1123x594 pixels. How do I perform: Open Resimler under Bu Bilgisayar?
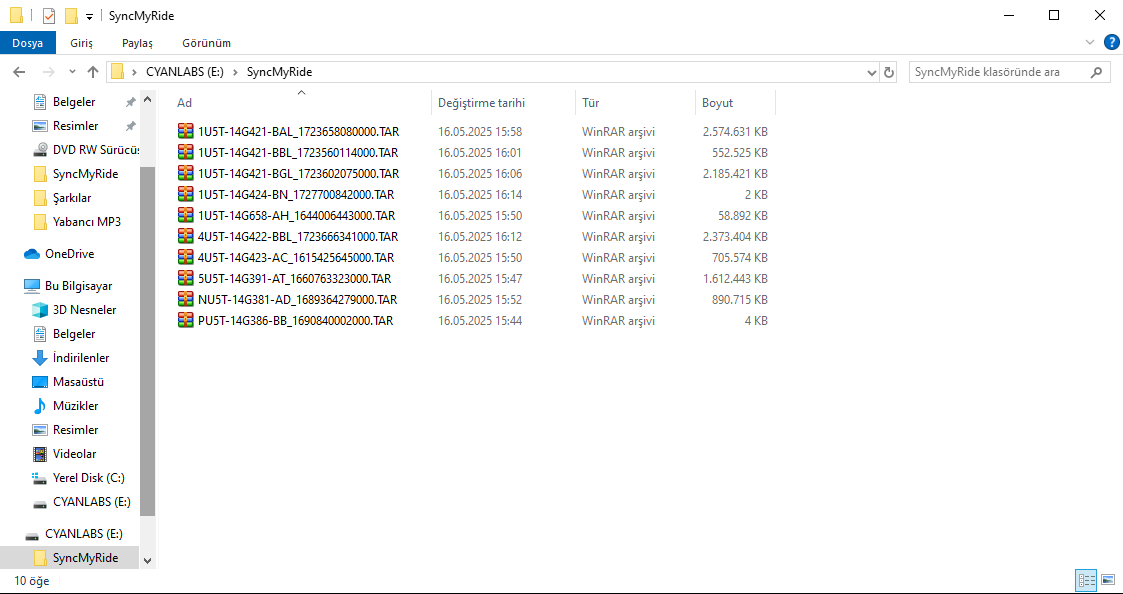click(x=75, y=430)
